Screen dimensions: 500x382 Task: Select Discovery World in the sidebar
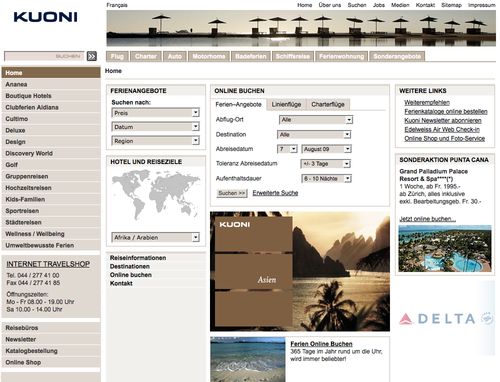coord(51,153)
